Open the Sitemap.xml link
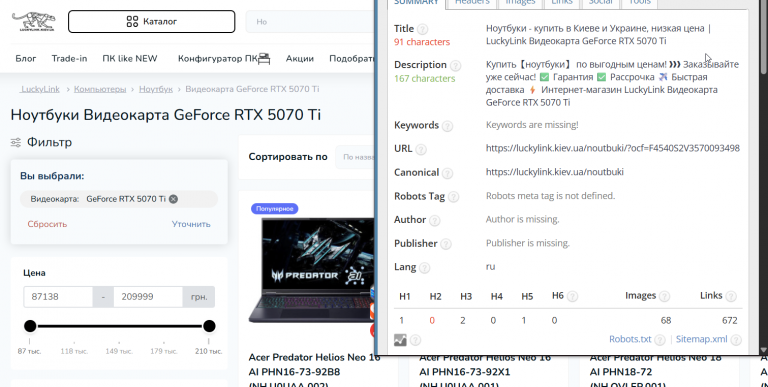Screen dimensions: 768x387 click(x=701, y=339)
